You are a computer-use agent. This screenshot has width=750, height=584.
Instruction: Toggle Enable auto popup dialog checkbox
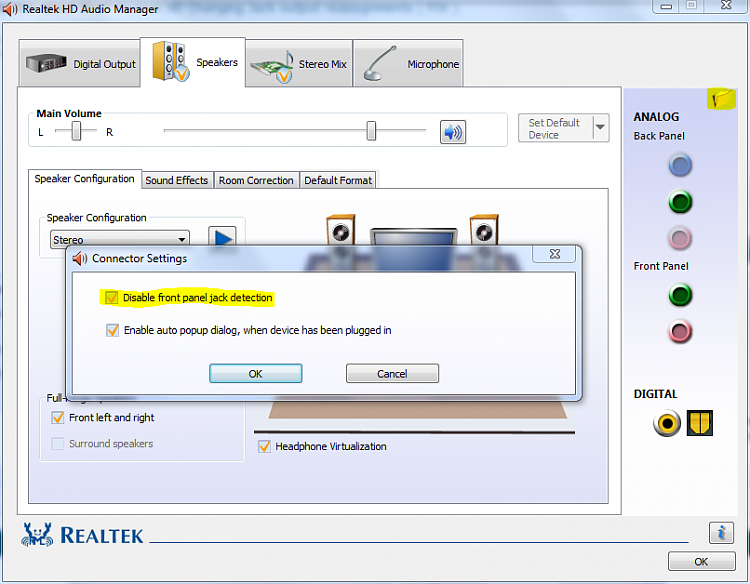pyautogui.click(x=112, y=330)
